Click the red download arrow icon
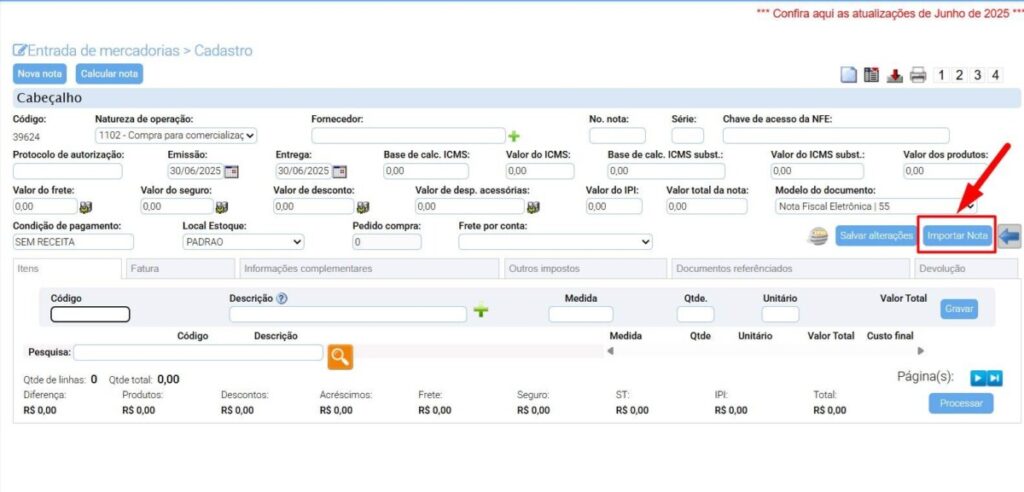1024x492 pixels. pos(895,75)
